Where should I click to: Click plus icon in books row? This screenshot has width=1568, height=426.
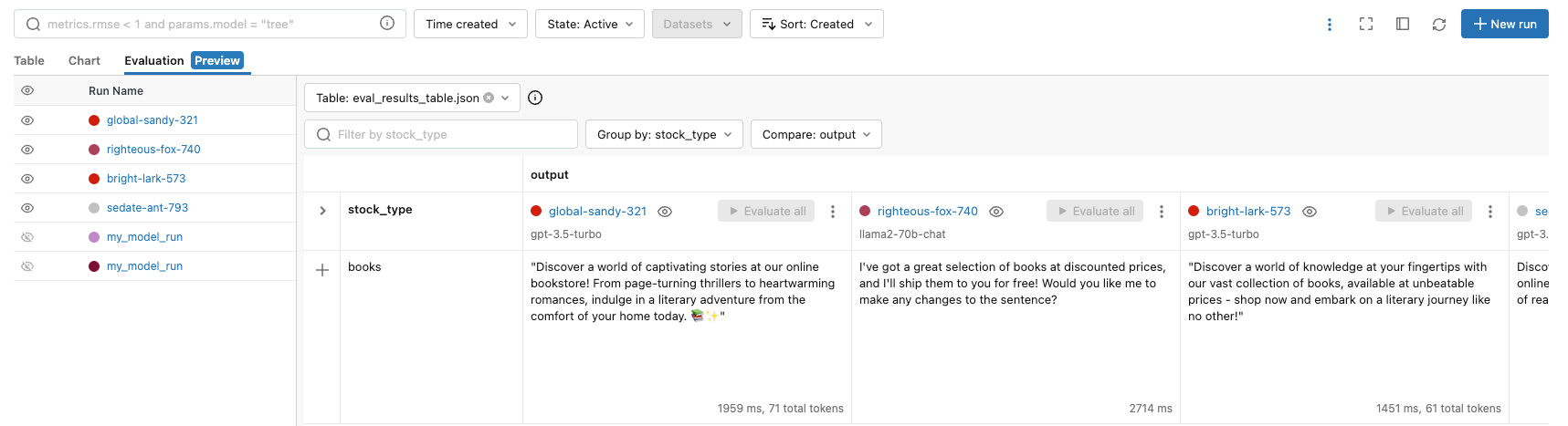click(322, 270)
